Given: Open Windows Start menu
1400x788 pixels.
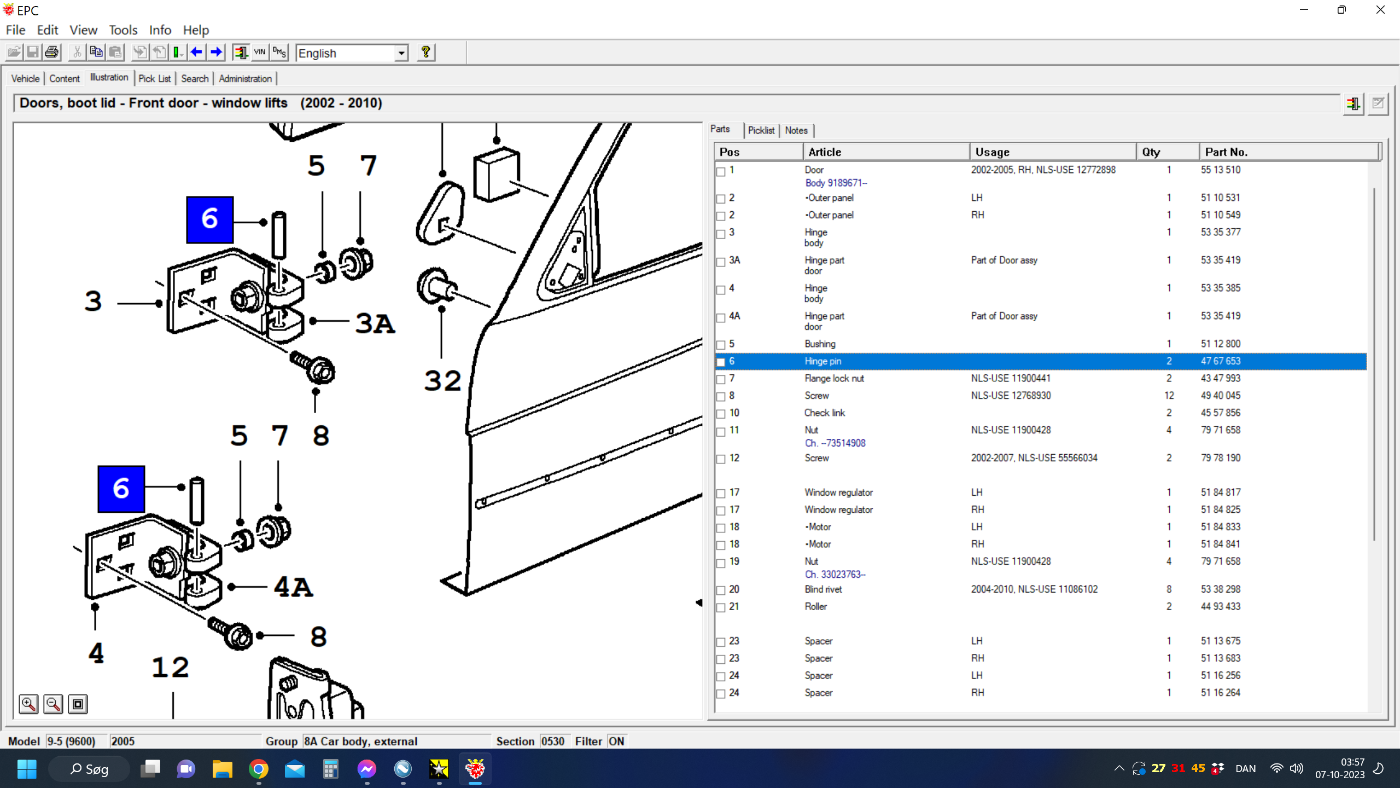Looking at the screenshot, I should (27, 769).
